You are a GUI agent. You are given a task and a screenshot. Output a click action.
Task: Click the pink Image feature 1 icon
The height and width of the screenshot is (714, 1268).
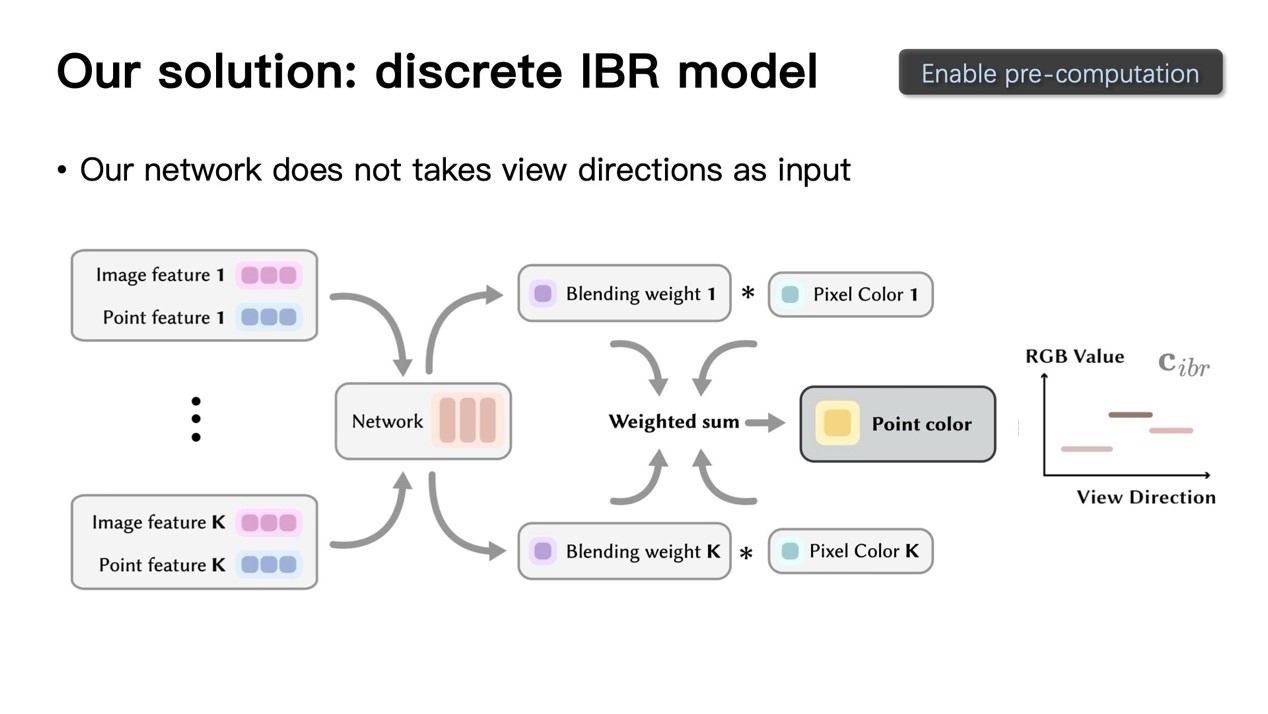pyautogui.click(x=268, y=275)
